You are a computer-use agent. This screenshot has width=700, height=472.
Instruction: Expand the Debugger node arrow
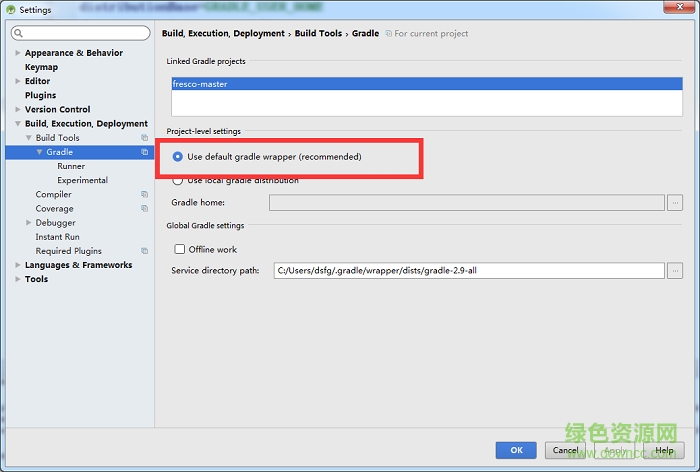click(29, 222)
